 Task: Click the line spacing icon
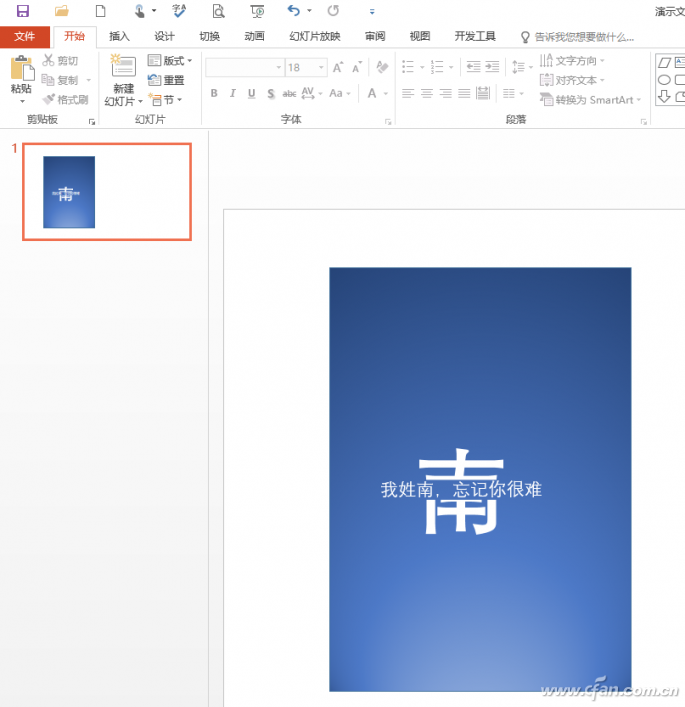[x=519, y=67]
